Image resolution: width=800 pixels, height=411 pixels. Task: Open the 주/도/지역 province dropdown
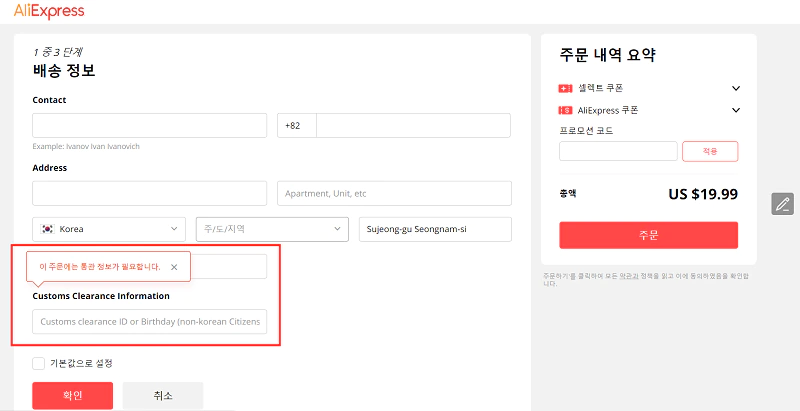tap(272, 229)
